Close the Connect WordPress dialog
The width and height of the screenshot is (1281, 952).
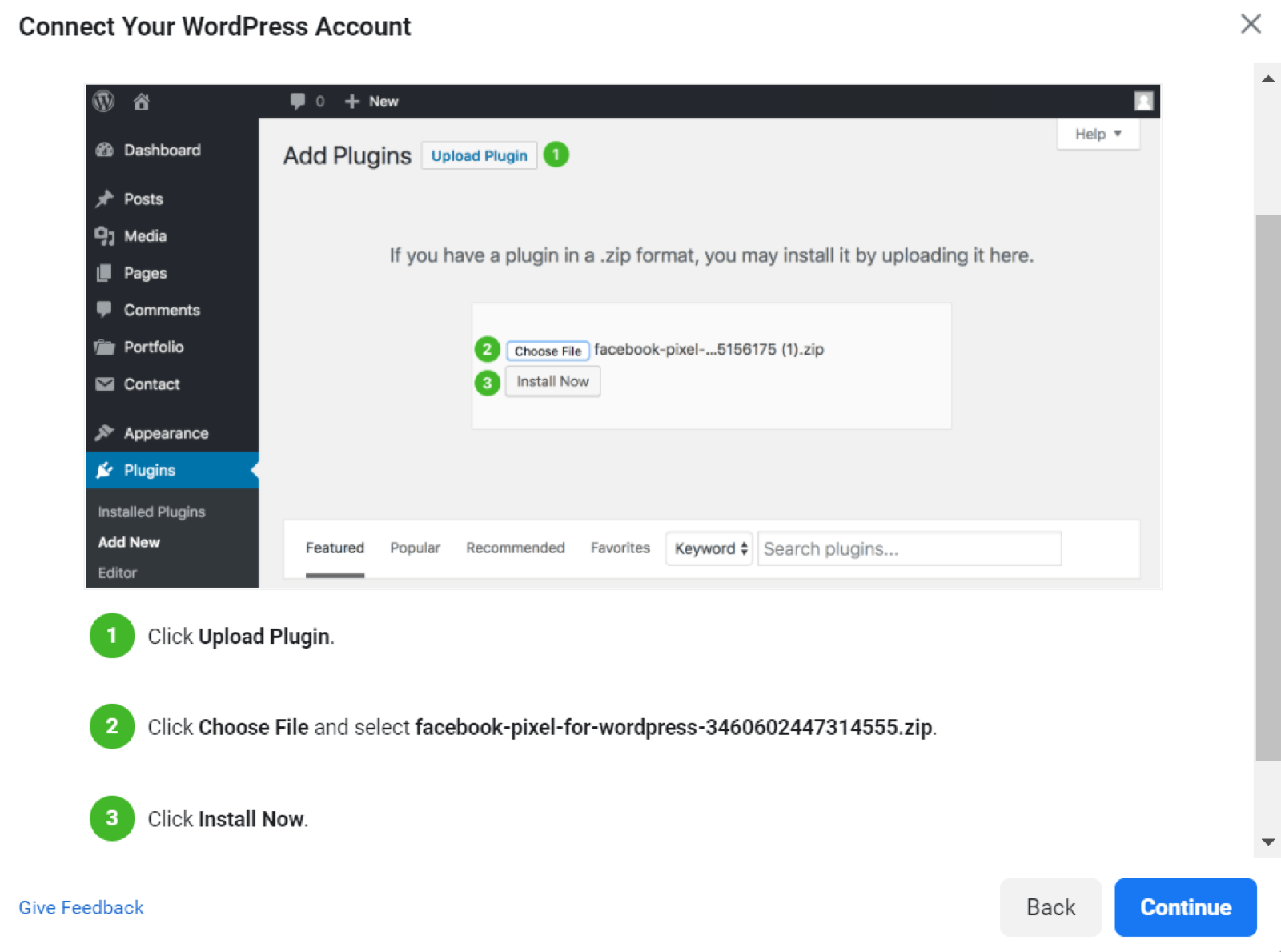point(1251,24)
